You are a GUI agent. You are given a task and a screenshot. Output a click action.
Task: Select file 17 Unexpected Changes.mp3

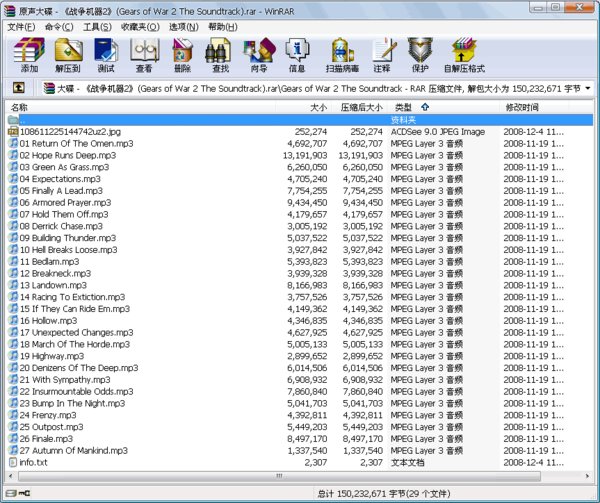pos(77,332)
